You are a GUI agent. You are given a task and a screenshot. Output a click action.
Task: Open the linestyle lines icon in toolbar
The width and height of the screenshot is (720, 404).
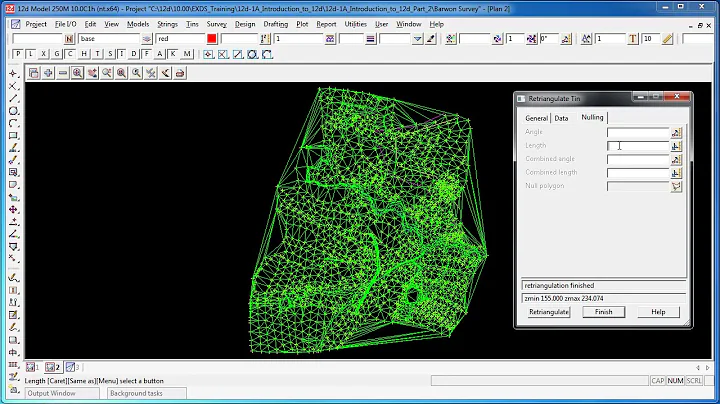coord(370,39)
